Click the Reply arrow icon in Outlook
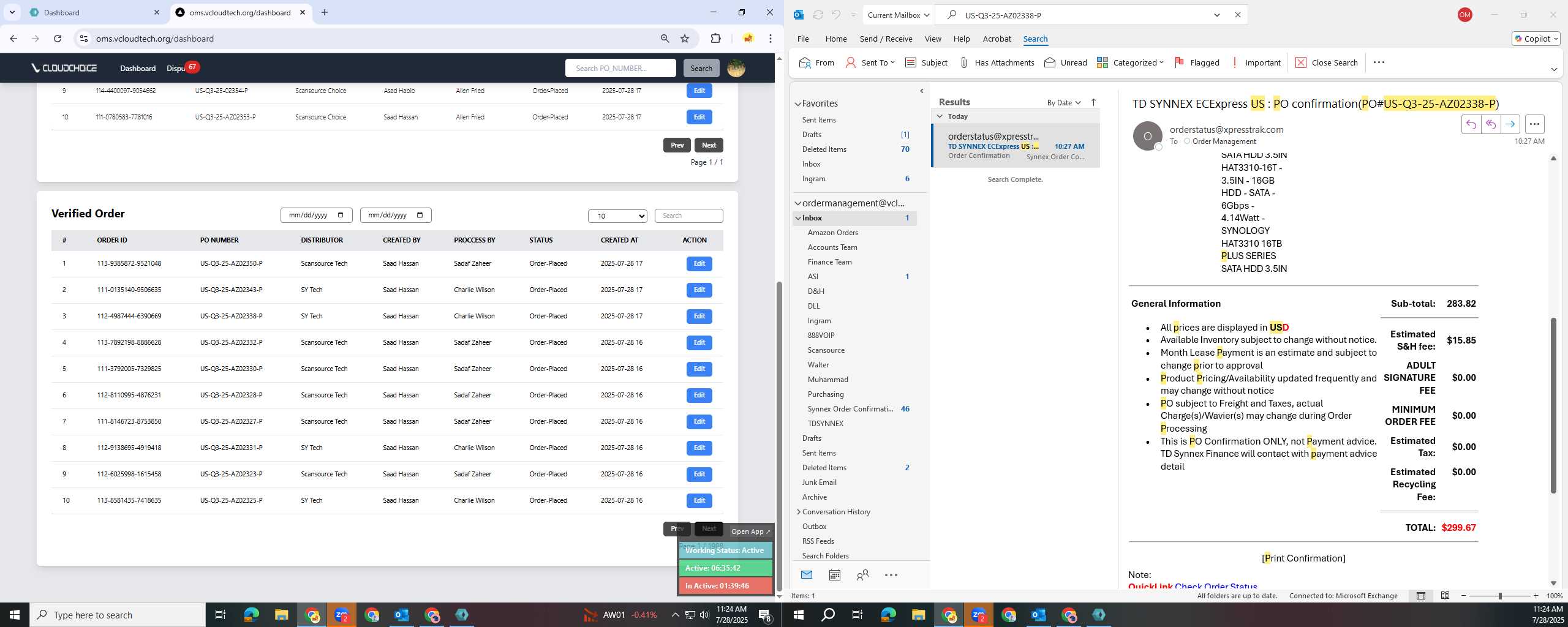The width and height of the screenshot is (1568, 627). (1471, 124)
